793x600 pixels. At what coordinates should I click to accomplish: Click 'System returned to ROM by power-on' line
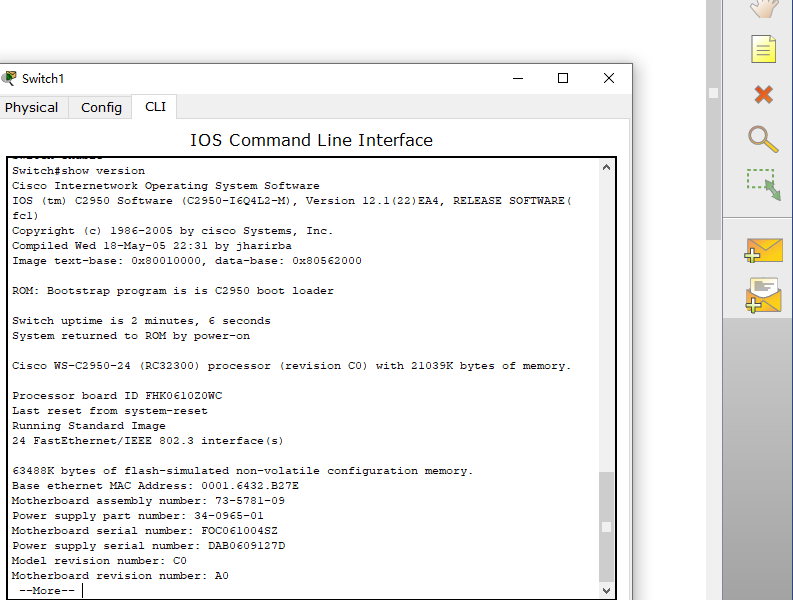(x=131, y=336)
